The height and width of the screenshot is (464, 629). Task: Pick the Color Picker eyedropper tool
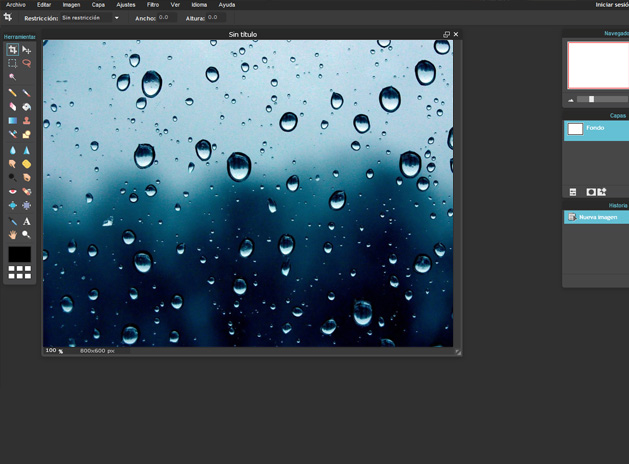coord(13,221)
